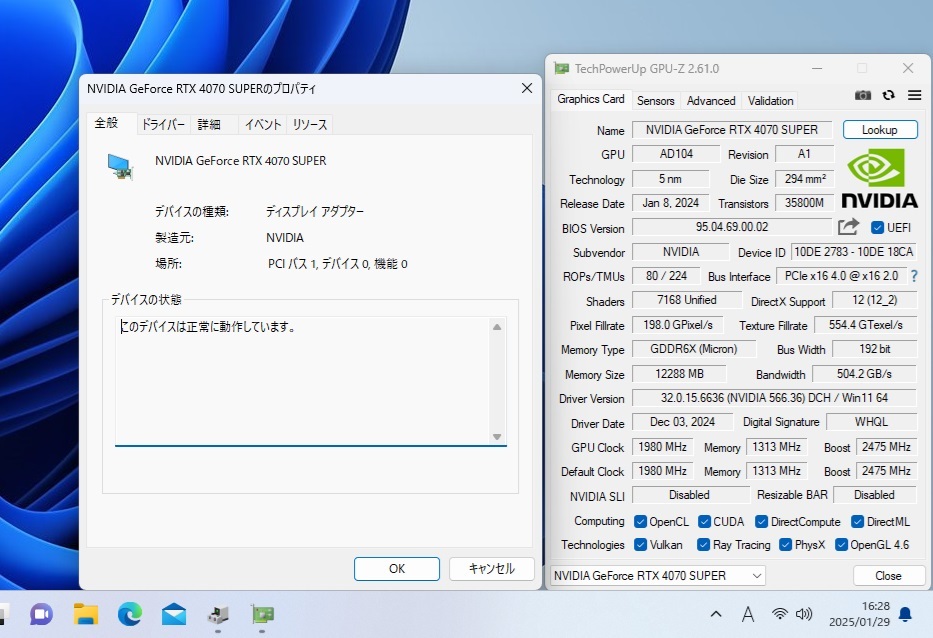Toggle the DirectCompute checkbox
Image resolution: width=933 pixels, height=638 pixels.
tap(761, 522)
